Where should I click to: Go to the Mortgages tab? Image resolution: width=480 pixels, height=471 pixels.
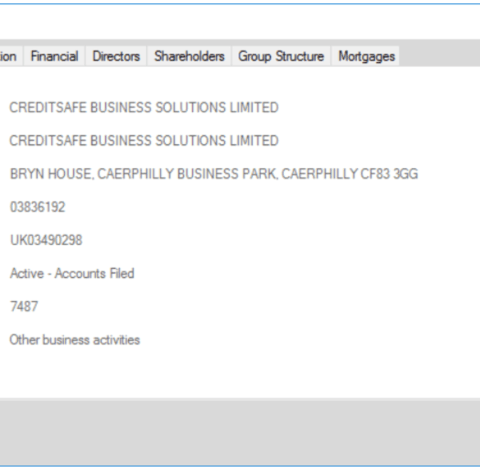pyautogui.click(x=366, y=56)
